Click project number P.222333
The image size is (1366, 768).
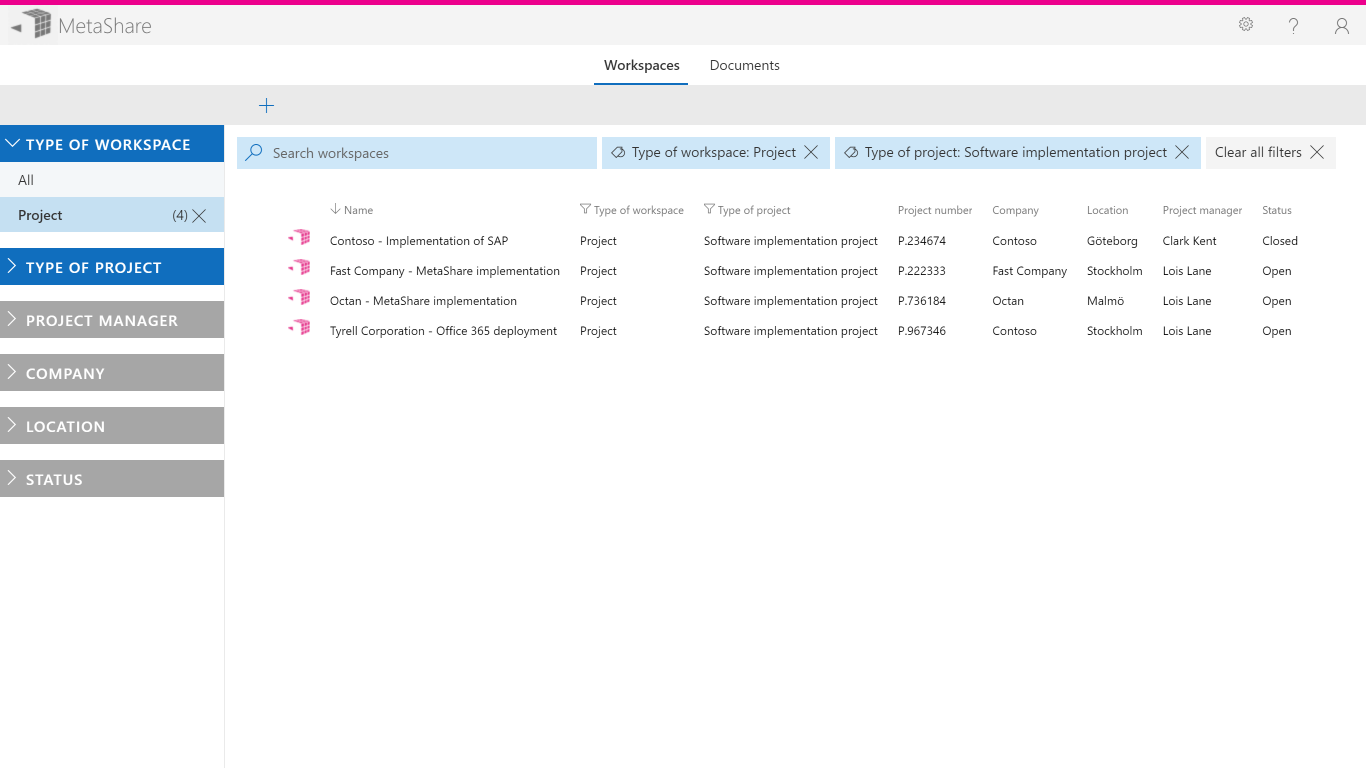tap(922, 271)
